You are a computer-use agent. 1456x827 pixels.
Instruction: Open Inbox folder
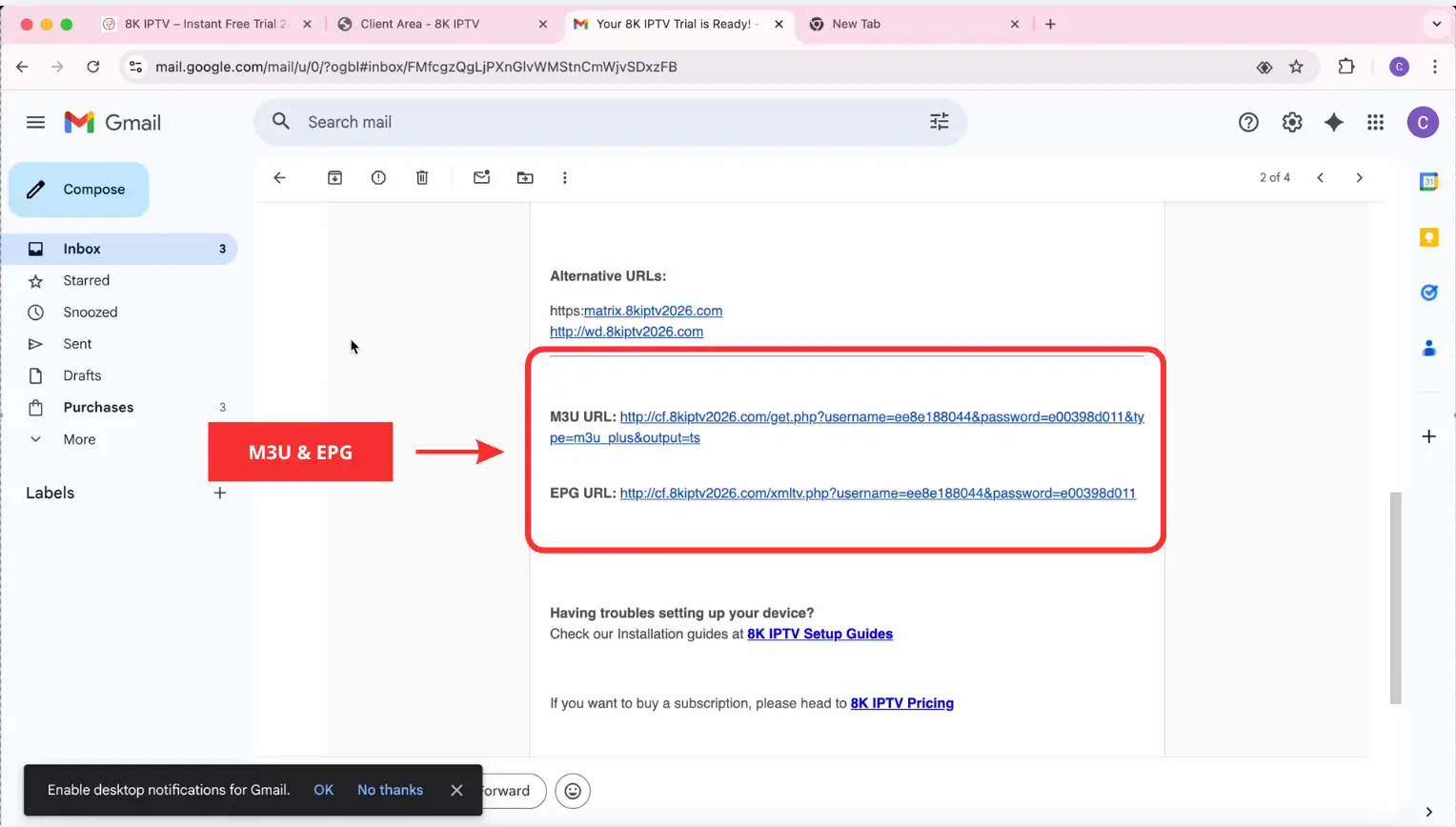(118, 249)
